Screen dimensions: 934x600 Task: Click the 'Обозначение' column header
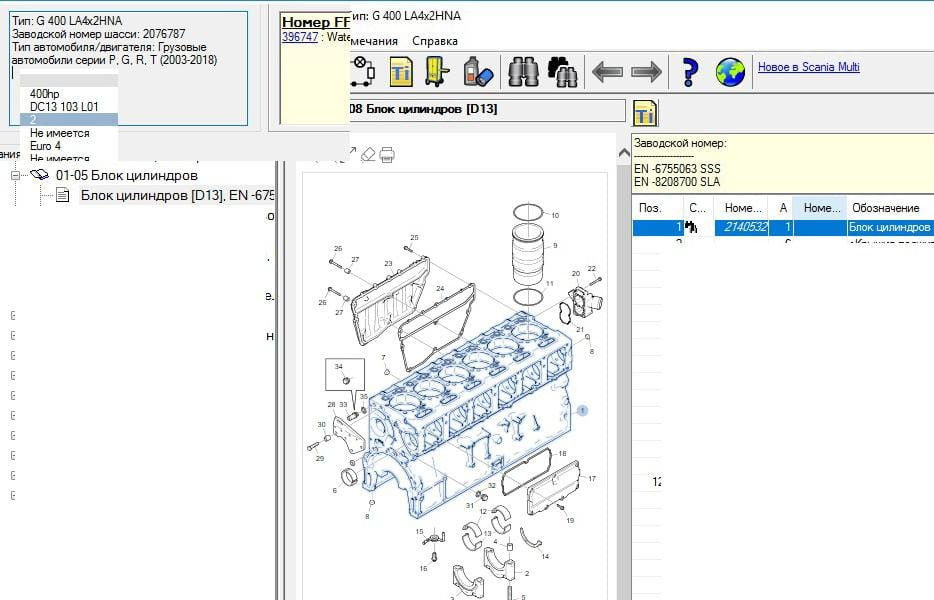[884, 208]
